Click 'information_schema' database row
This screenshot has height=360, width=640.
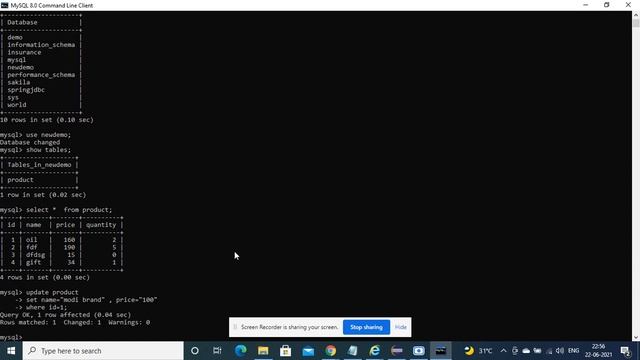pyautogui.click(x=41, y=45)
